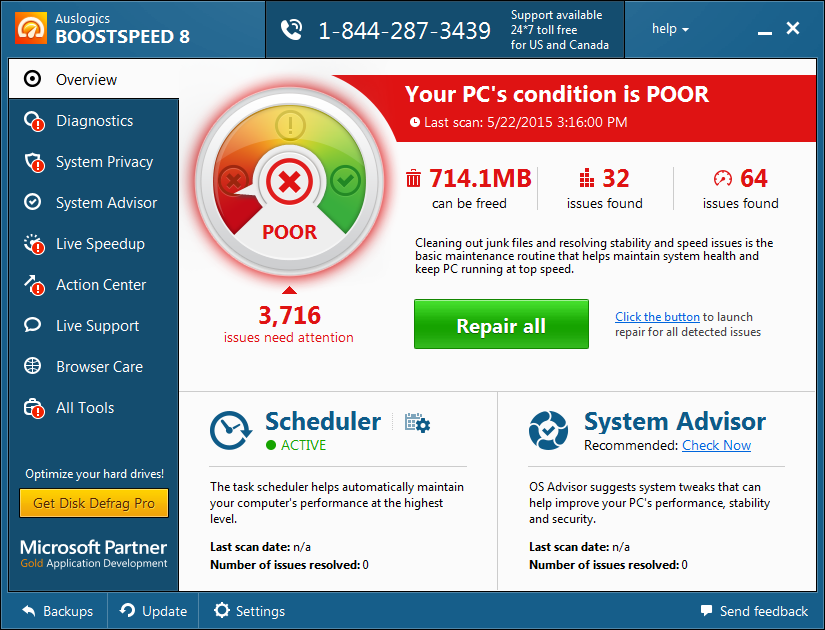
Task: Click Update in the bottom bar
Action: [x=154, y=611]
